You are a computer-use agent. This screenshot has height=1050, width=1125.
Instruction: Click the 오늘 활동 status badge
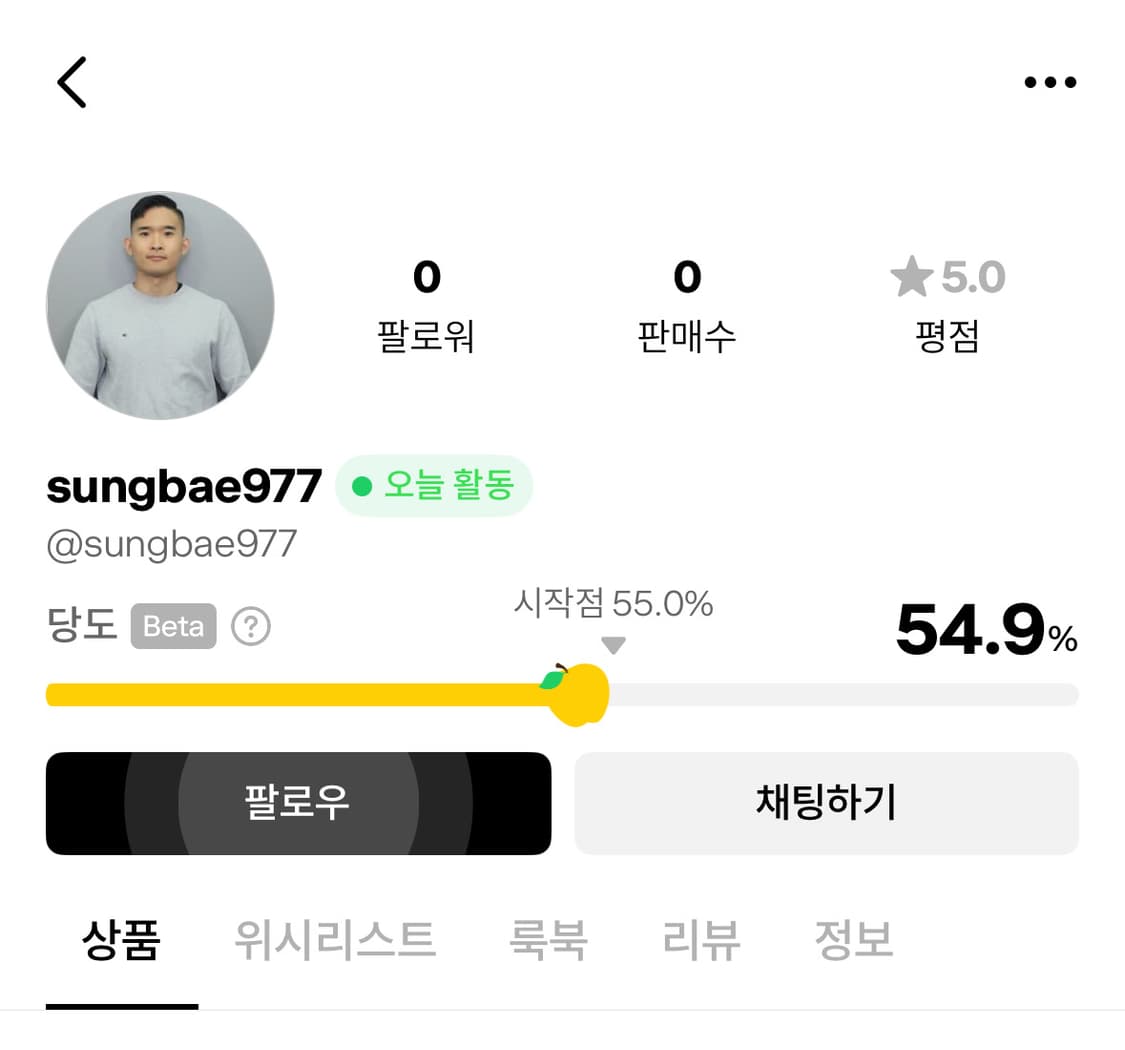point(433,484)
